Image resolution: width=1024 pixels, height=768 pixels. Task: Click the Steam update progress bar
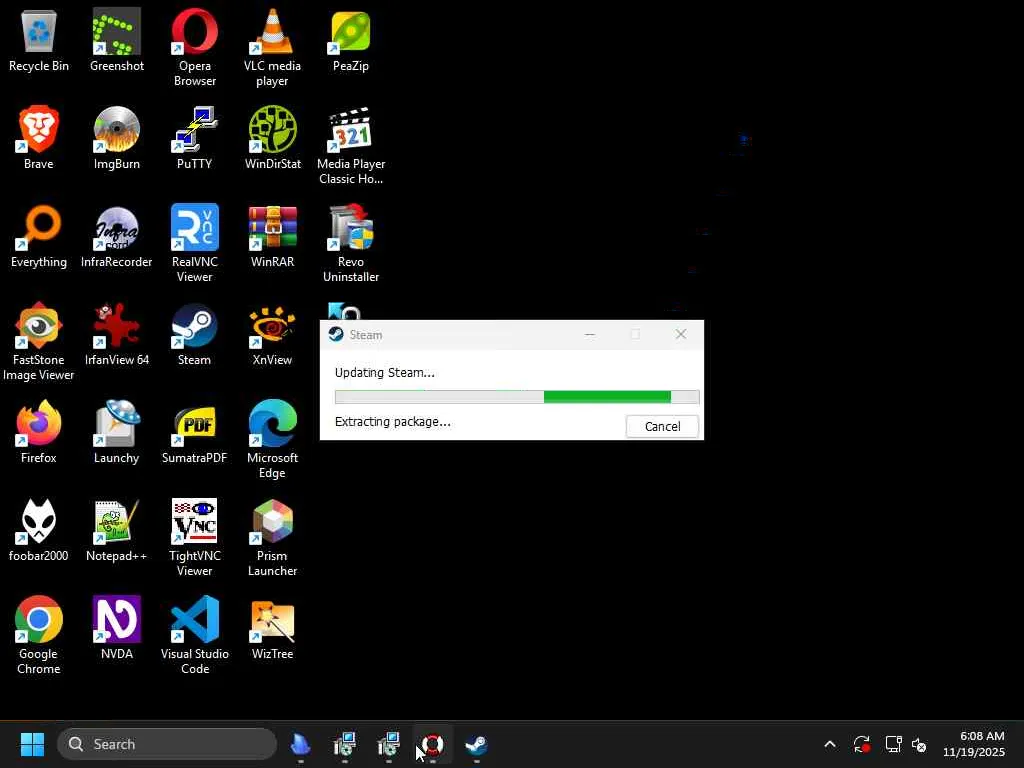pos(517,396)
